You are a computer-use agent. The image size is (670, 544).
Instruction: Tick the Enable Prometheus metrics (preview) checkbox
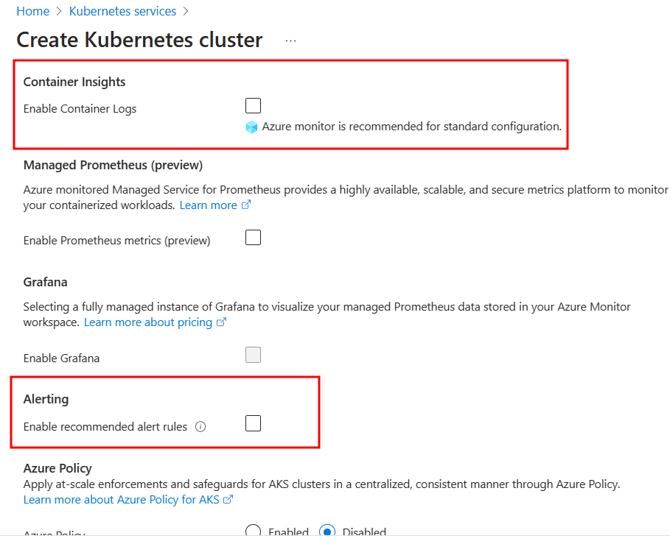tap(253, 238)
